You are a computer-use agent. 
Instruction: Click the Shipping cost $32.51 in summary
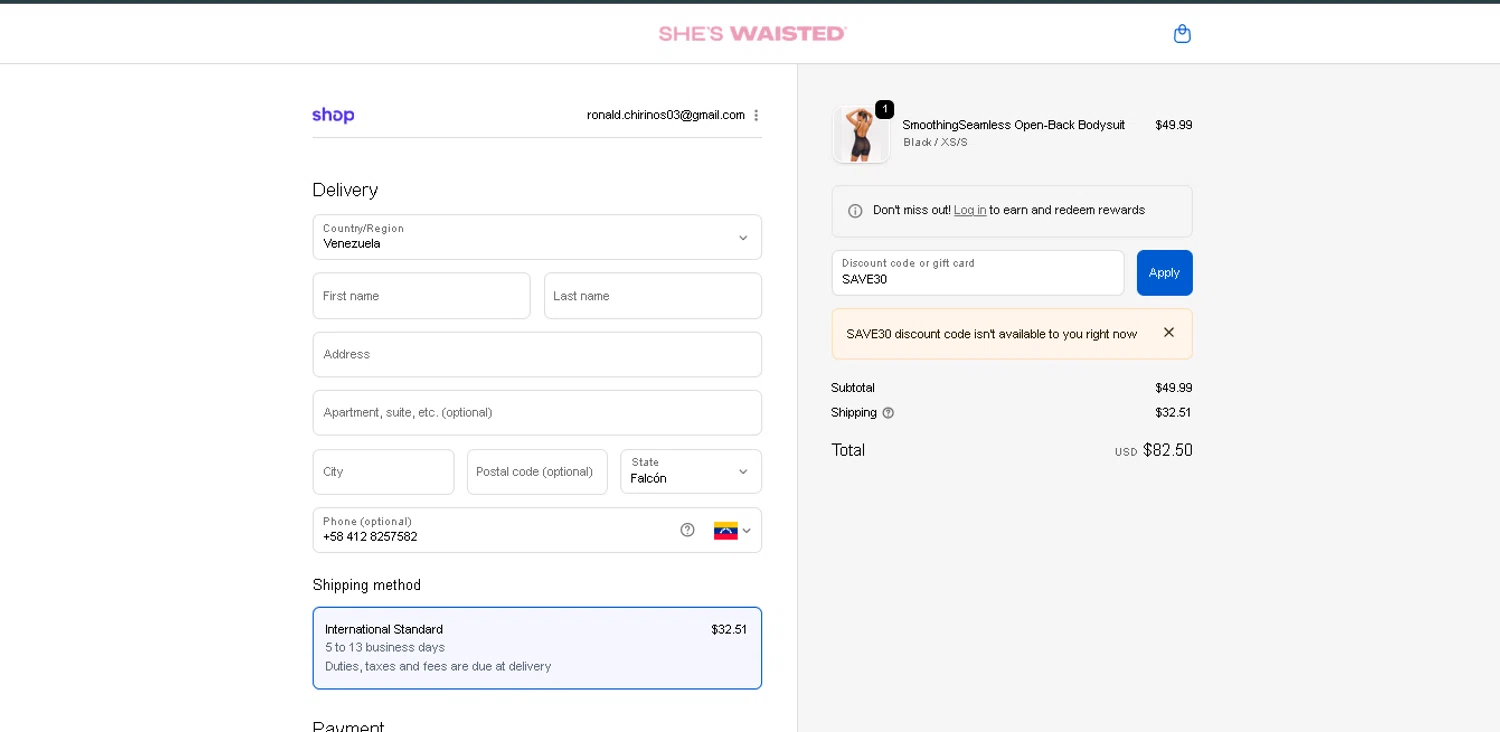(1173, 413)
